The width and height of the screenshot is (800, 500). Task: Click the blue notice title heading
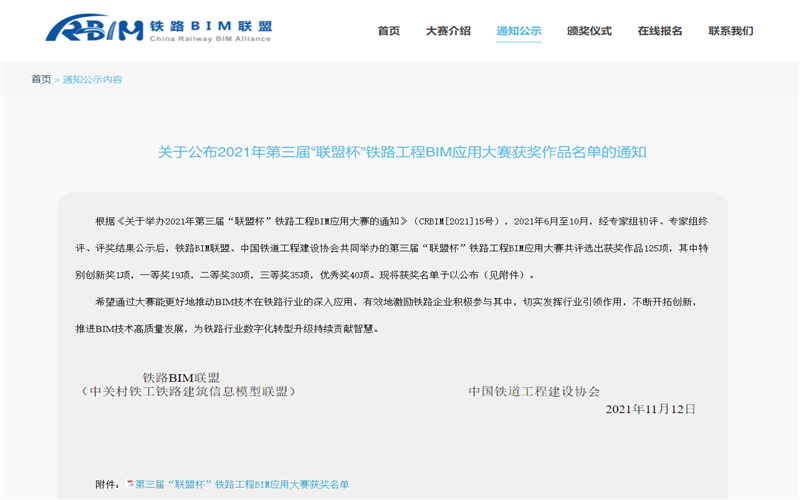[x=402, y=152]
